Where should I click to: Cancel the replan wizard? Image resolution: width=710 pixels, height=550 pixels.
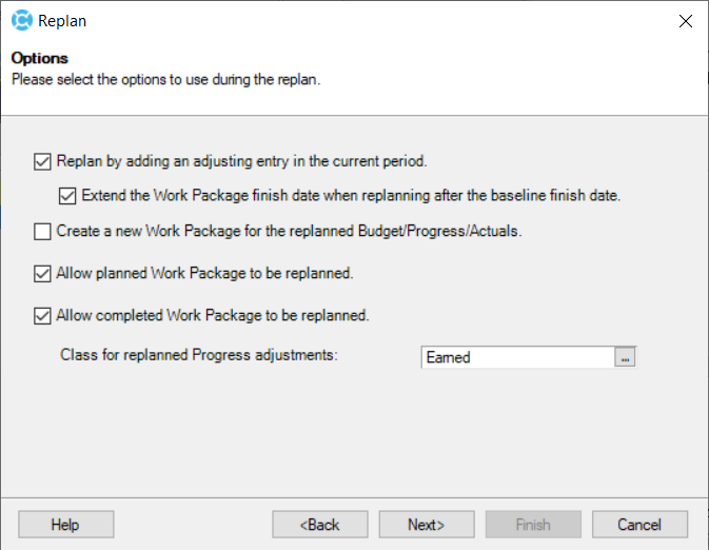(640, 525)
